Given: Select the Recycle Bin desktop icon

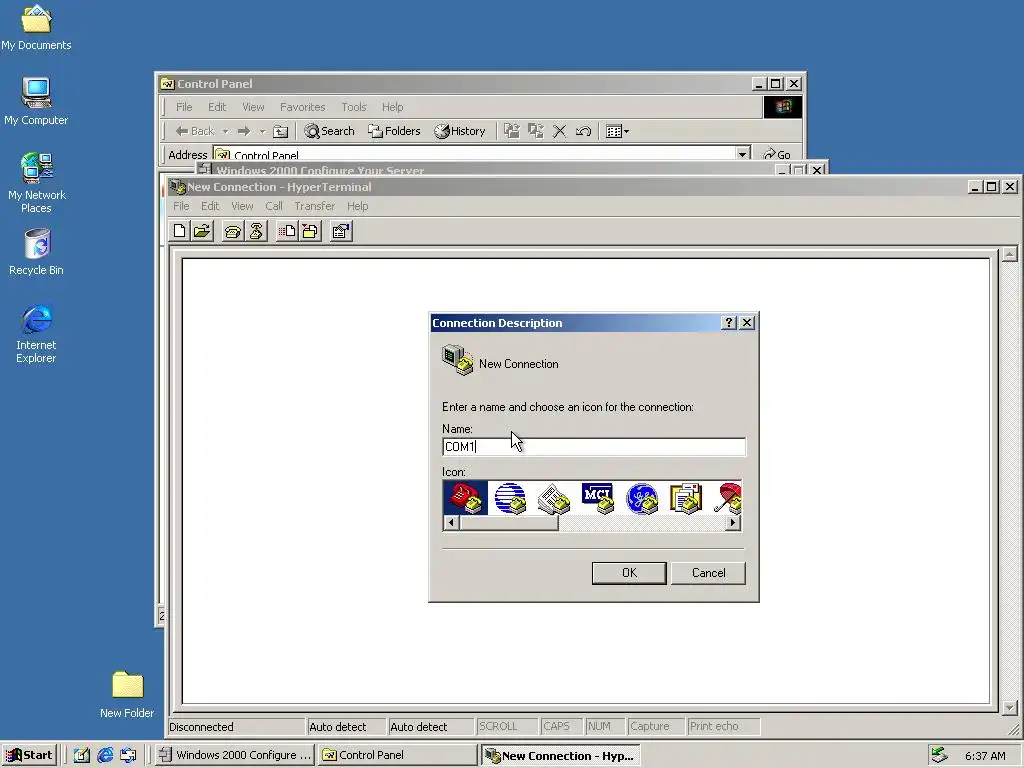Looking at the screenshot, I should [x=37, y=252].
